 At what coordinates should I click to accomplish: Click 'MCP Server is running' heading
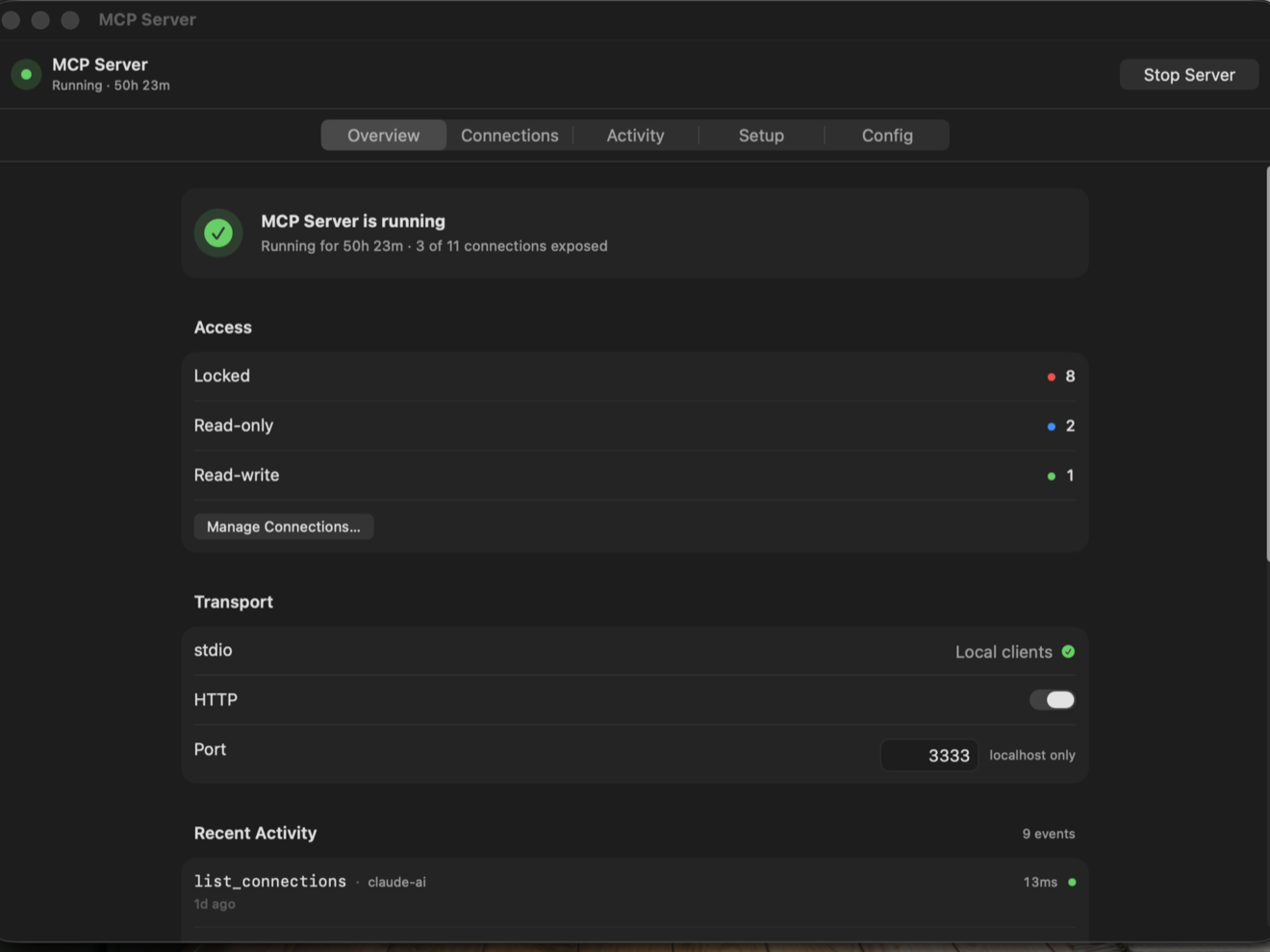pyautogui.click(x=353, y=221)
